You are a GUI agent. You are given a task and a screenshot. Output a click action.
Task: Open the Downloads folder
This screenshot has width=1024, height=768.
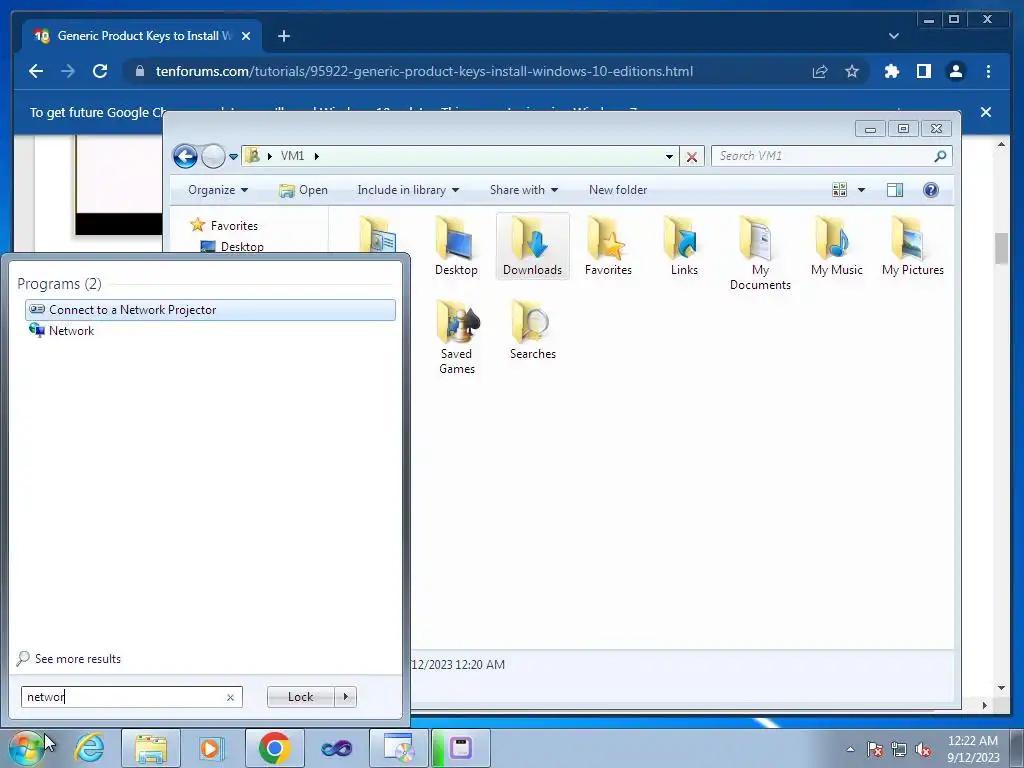532,246
